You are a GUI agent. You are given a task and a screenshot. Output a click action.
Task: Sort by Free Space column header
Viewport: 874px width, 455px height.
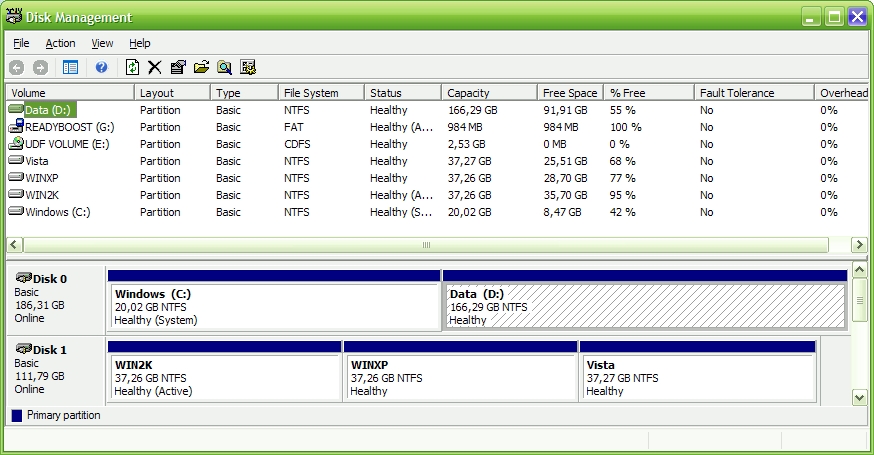point(571,93)
